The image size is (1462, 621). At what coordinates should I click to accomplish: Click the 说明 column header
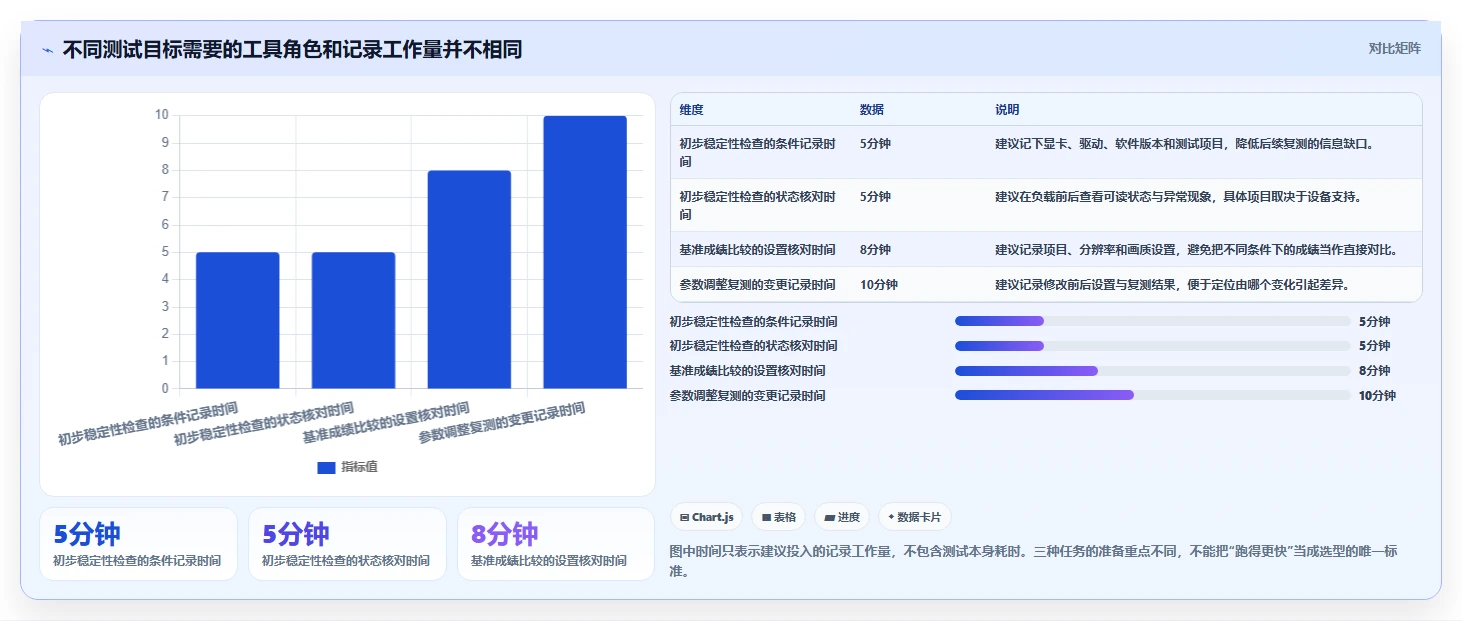(x=1007, y=110)
